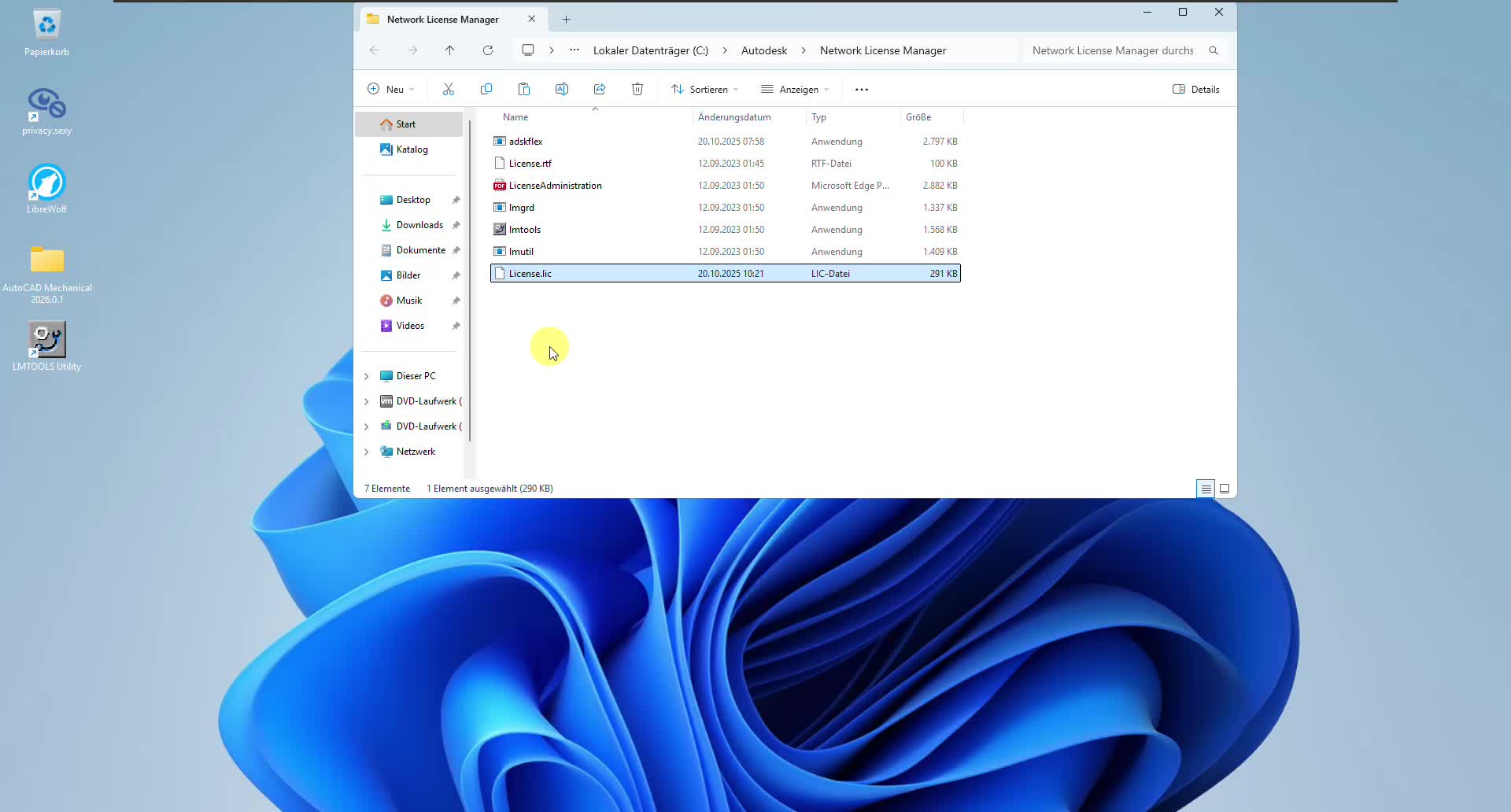Click the Share icon in toolbar
Viewport: 1511px width, 812px height.
[x=600, y=90]
